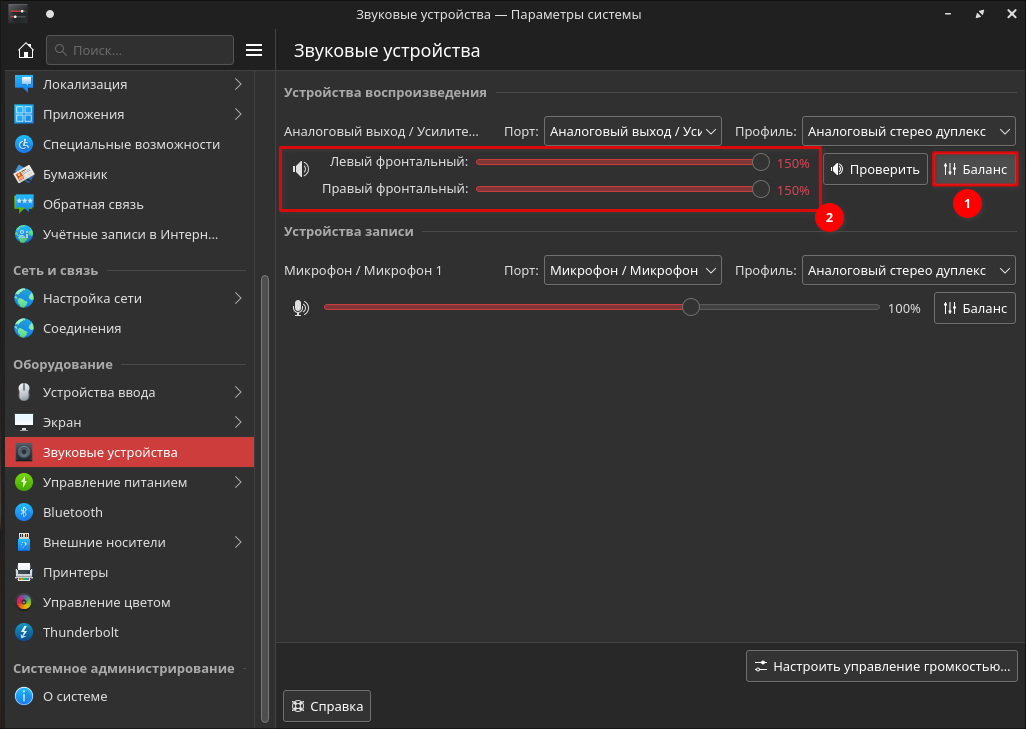Open the hamburger menu next to search
This screenshot has width=1026, height=729.
[x=254, y=50]
